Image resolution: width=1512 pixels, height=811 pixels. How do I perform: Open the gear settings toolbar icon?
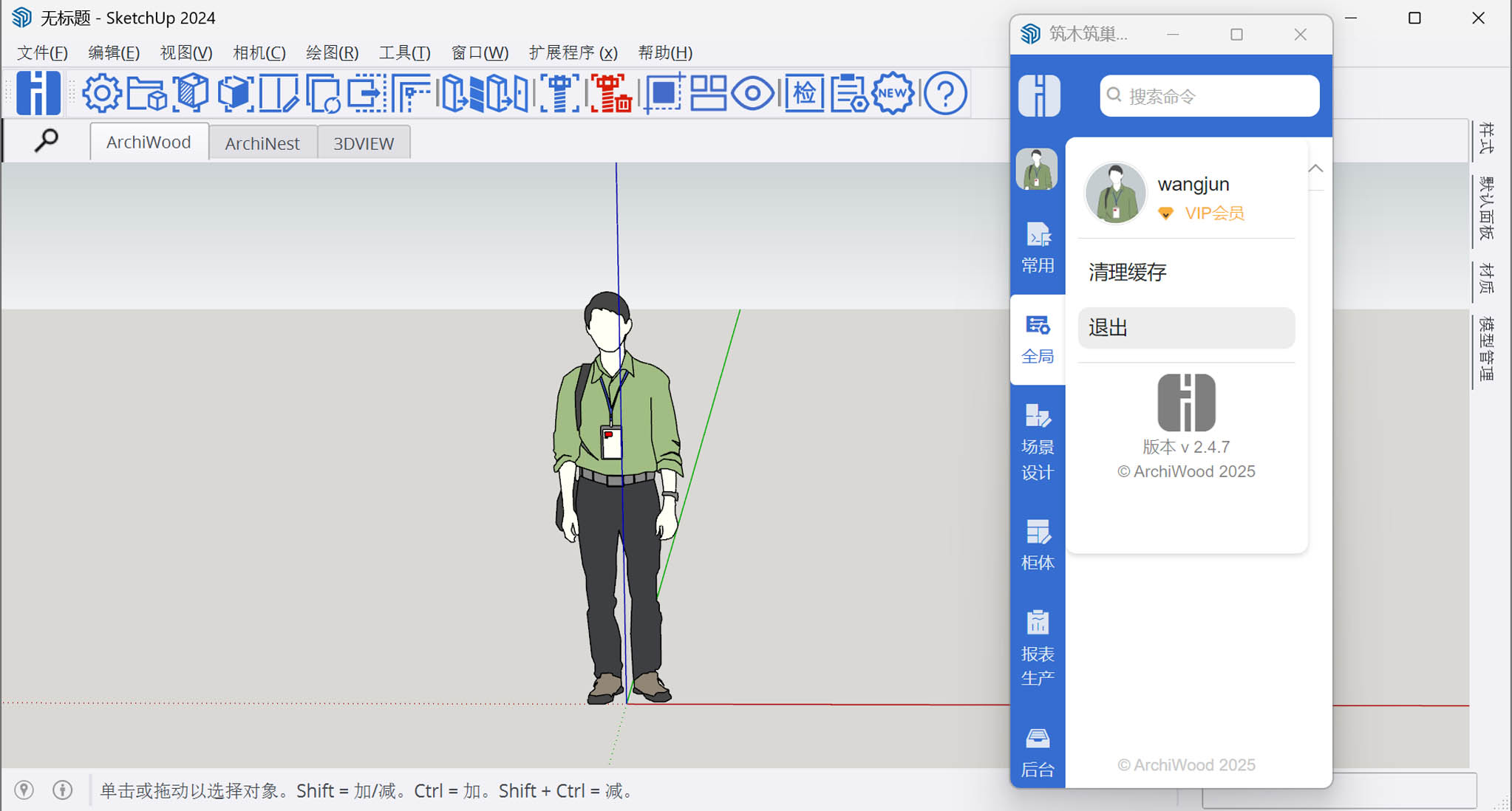pos(102,93)
